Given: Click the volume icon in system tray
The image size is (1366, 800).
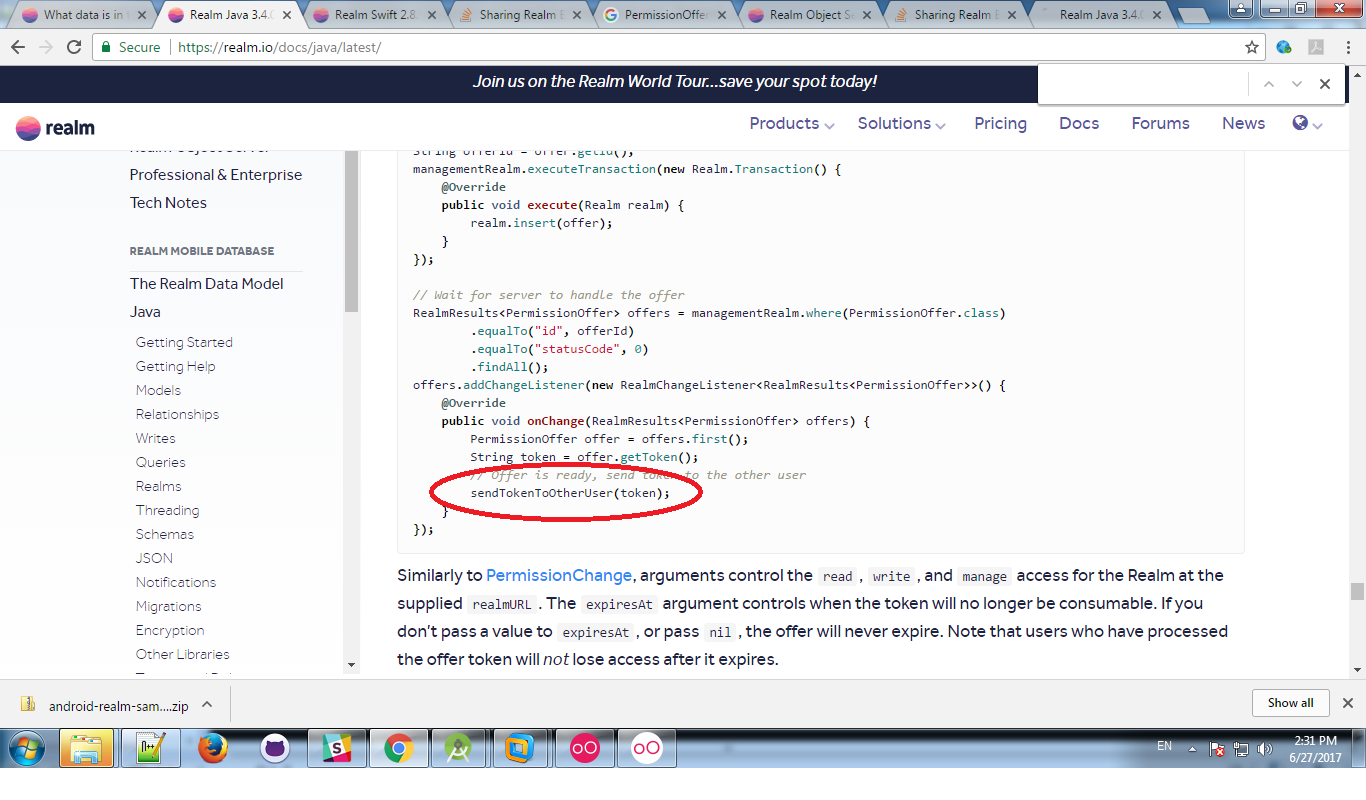Looking at the screenshot, I should coord(1264,748).
